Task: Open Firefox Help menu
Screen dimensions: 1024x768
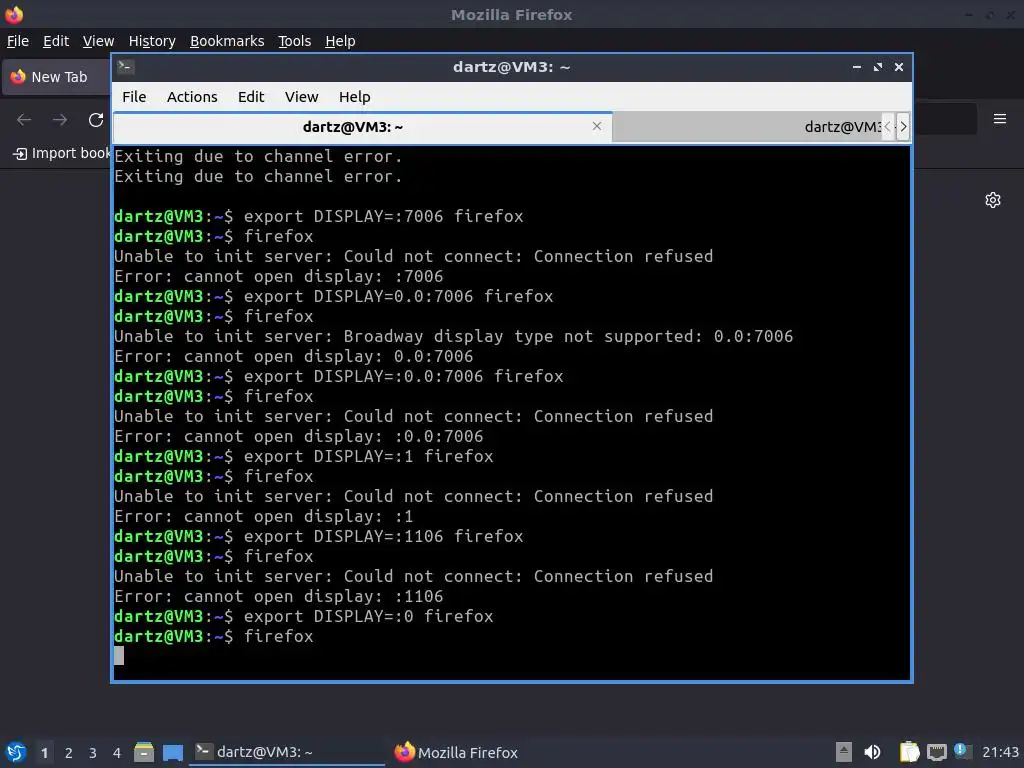Action: (x=340, y=41)
